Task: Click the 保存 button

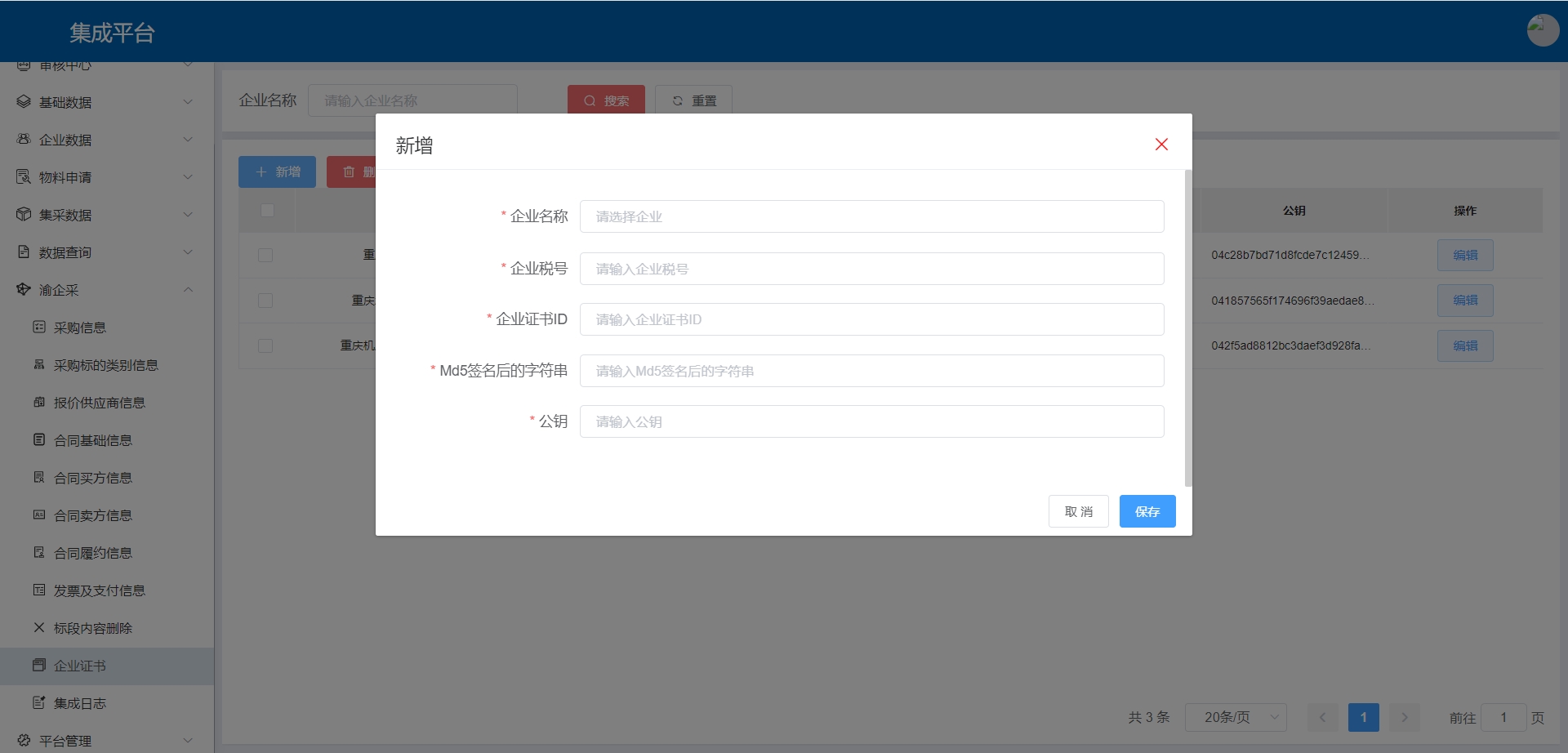Action: [1147, 511]
